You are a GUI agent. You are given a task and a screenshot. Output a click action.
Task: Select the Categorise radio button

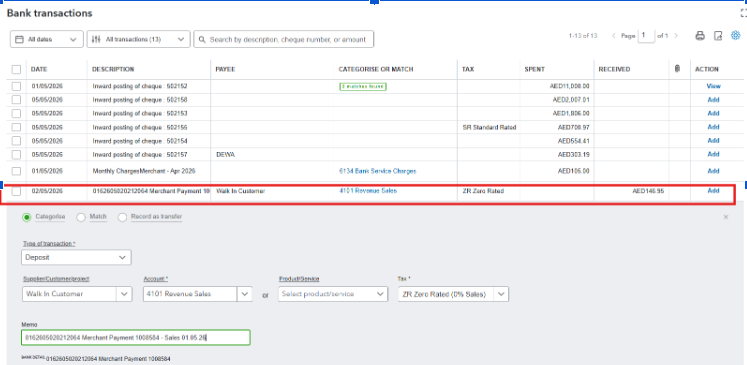tap(27, 217)
